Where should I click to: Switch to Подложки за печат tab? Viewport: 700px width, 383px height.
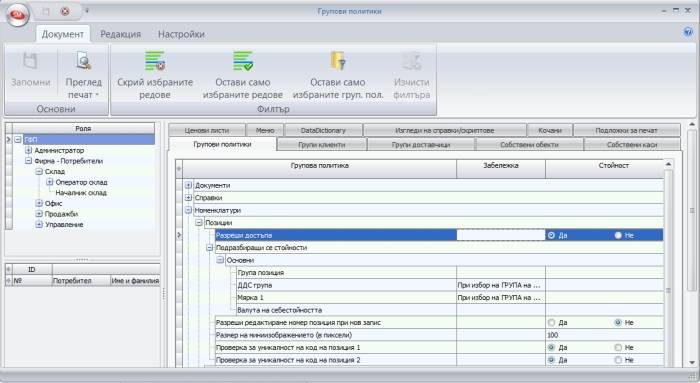(x=626, y=130)
